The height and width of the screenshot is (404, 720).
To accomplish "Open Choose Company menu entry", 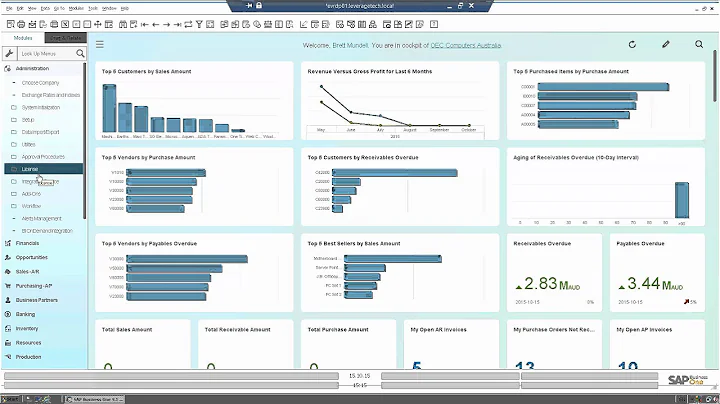I will [40, 83].
